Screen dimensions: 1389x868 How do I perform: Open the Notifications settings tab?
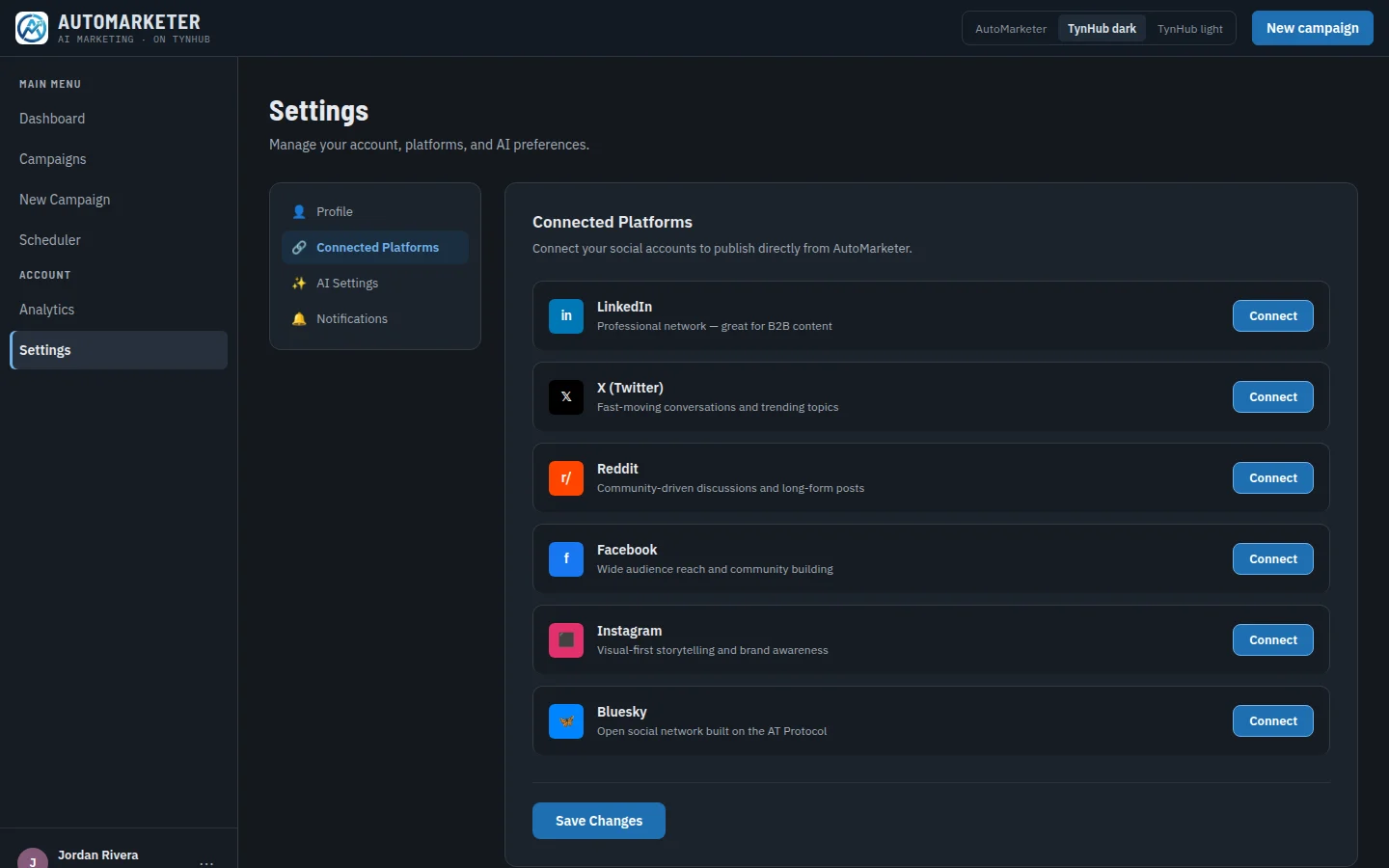point(375,319)
